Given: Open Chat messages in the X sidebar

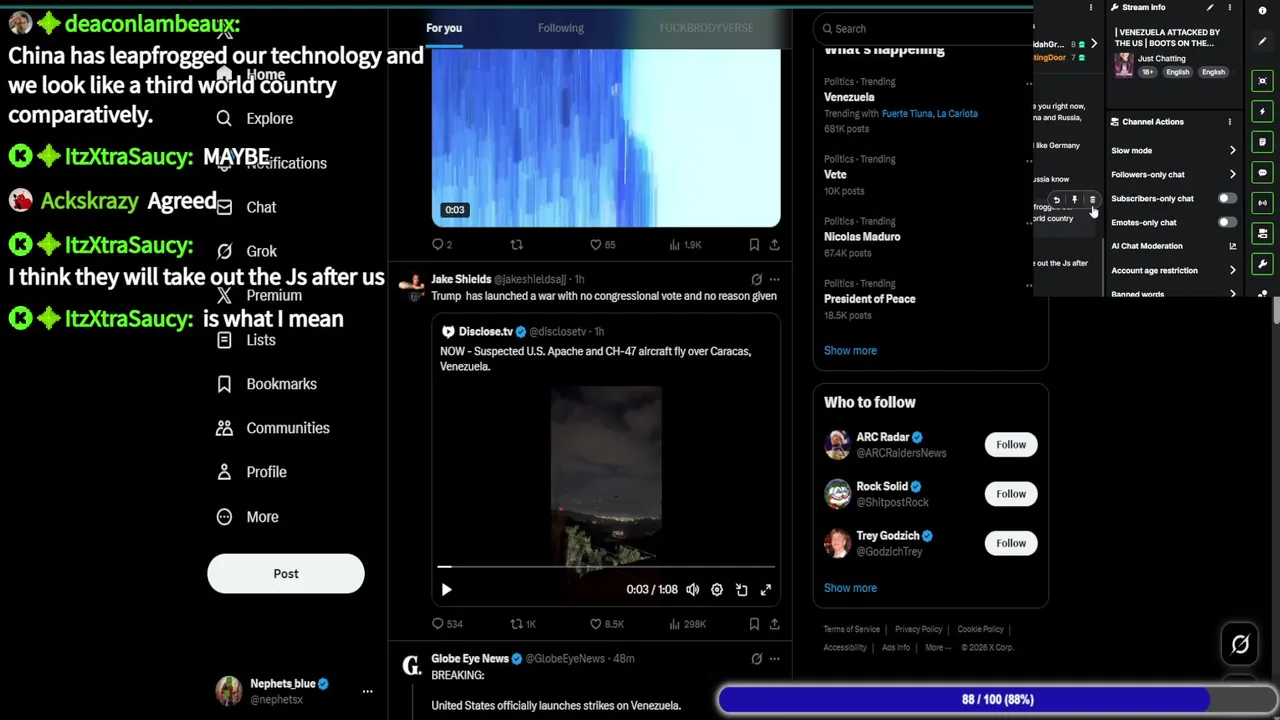Looking at the screenshot, I should click(247, 207).
